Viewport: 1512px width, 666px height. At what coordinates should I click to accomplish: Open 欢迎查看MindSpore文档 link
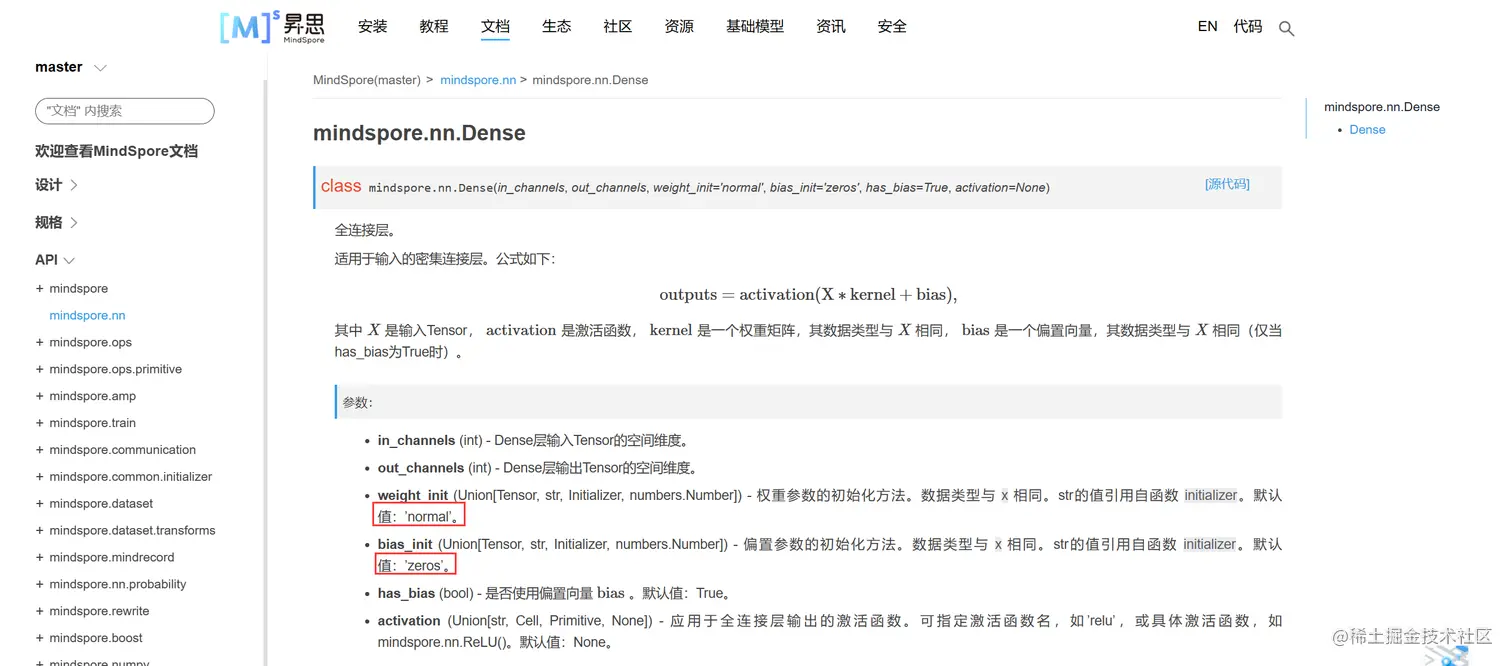tap(116, 151)
